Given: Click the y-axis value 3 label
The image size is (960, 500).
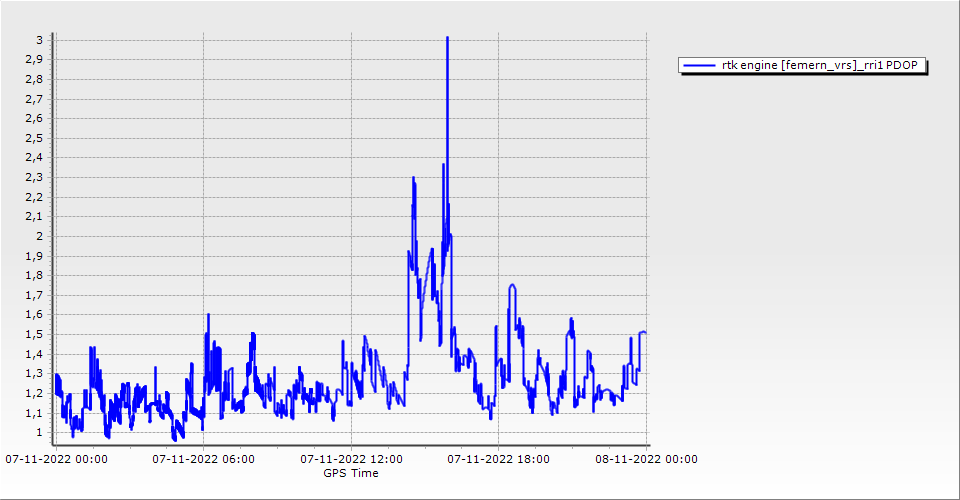Looking at the screenshot, I should pos(39,40).
